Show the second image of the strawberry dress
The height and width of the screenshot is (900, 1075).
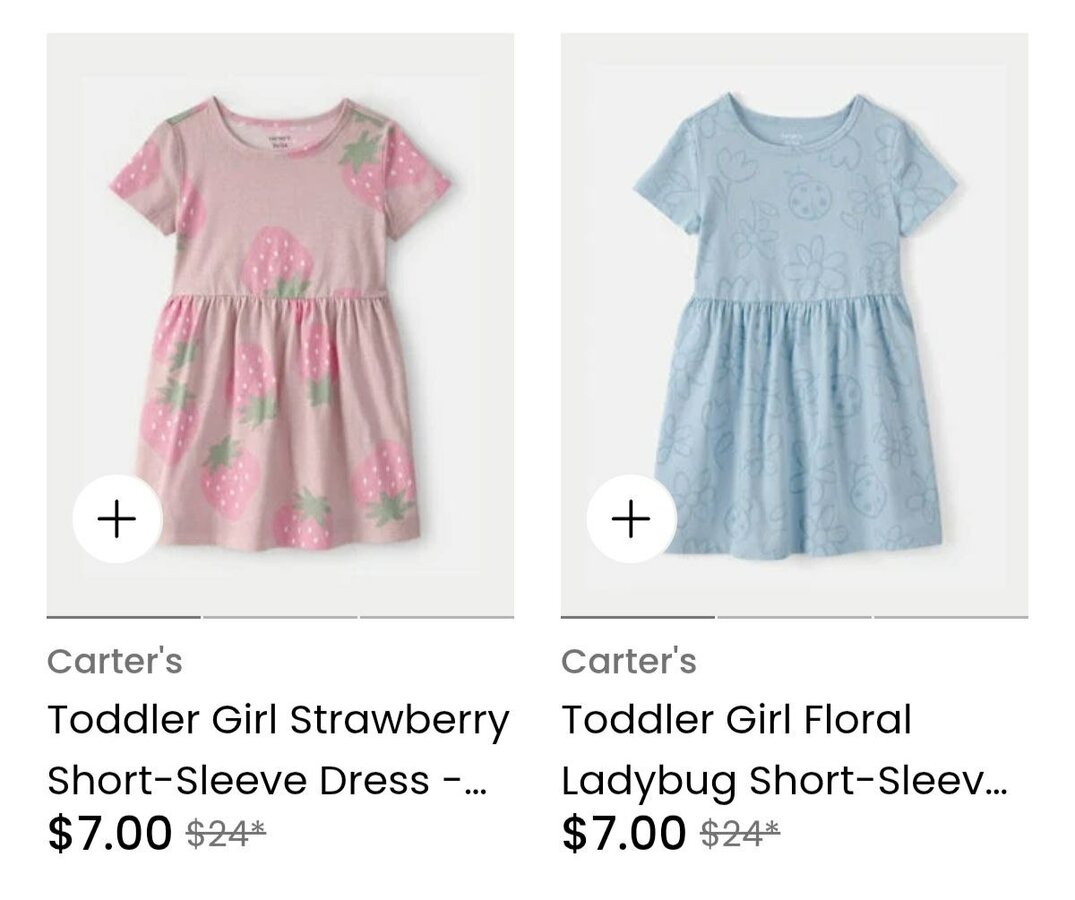280,617
